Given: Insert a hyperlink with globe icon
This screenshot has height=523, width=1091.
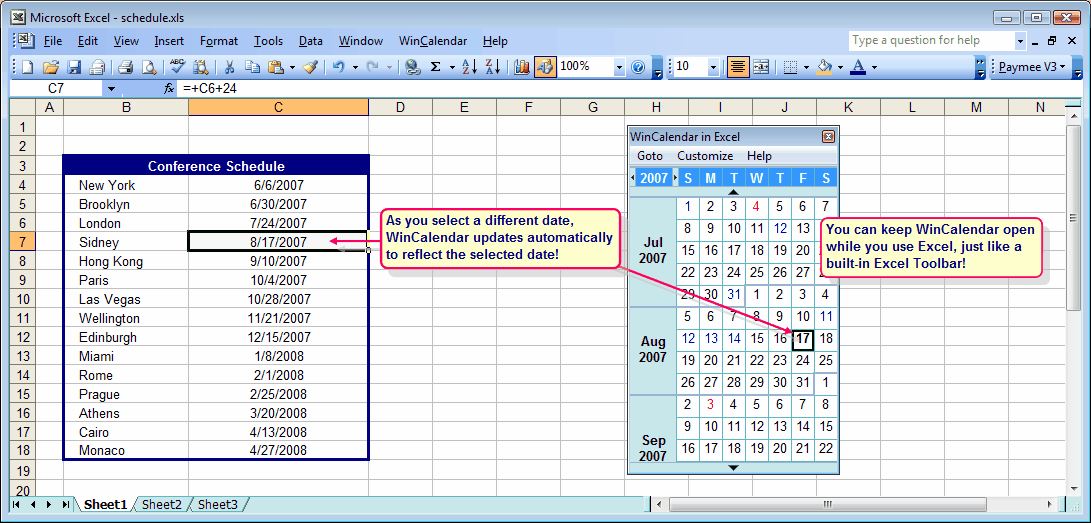Looking at the screenshot, I should tap(413, 67).
